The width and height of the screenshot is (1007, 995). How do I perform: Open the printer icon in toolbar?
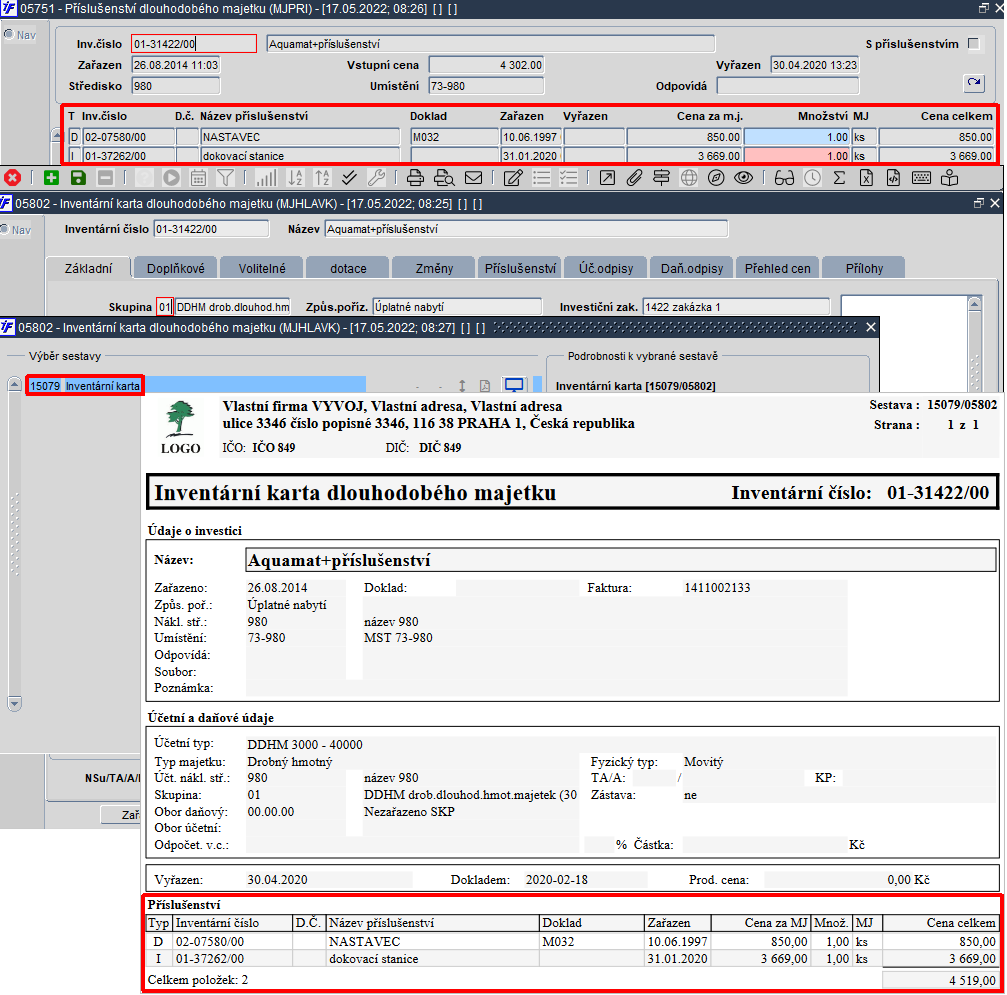416,178
